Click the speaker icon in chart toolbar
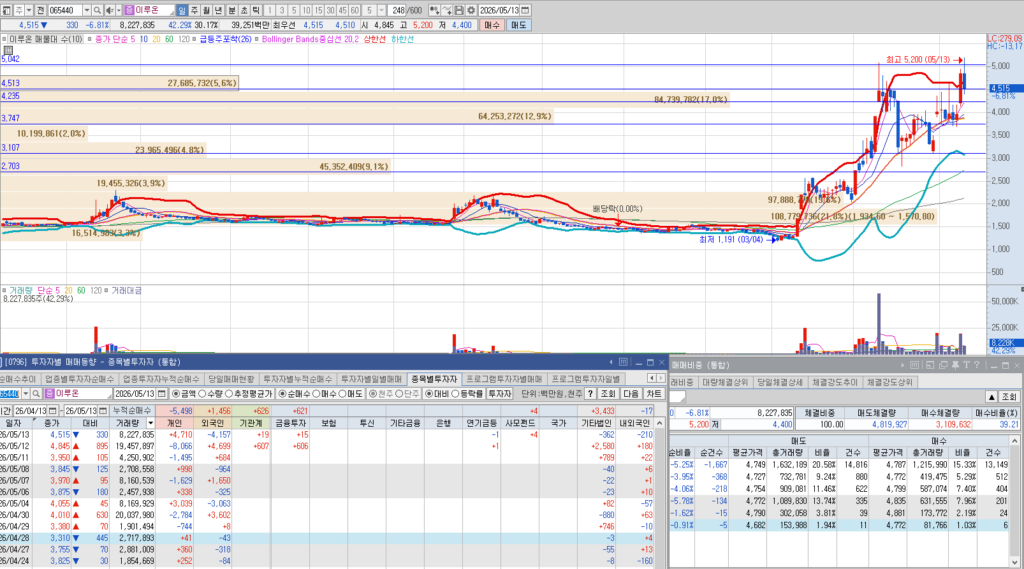The image size is (1024, 569). tap(109, 10)
